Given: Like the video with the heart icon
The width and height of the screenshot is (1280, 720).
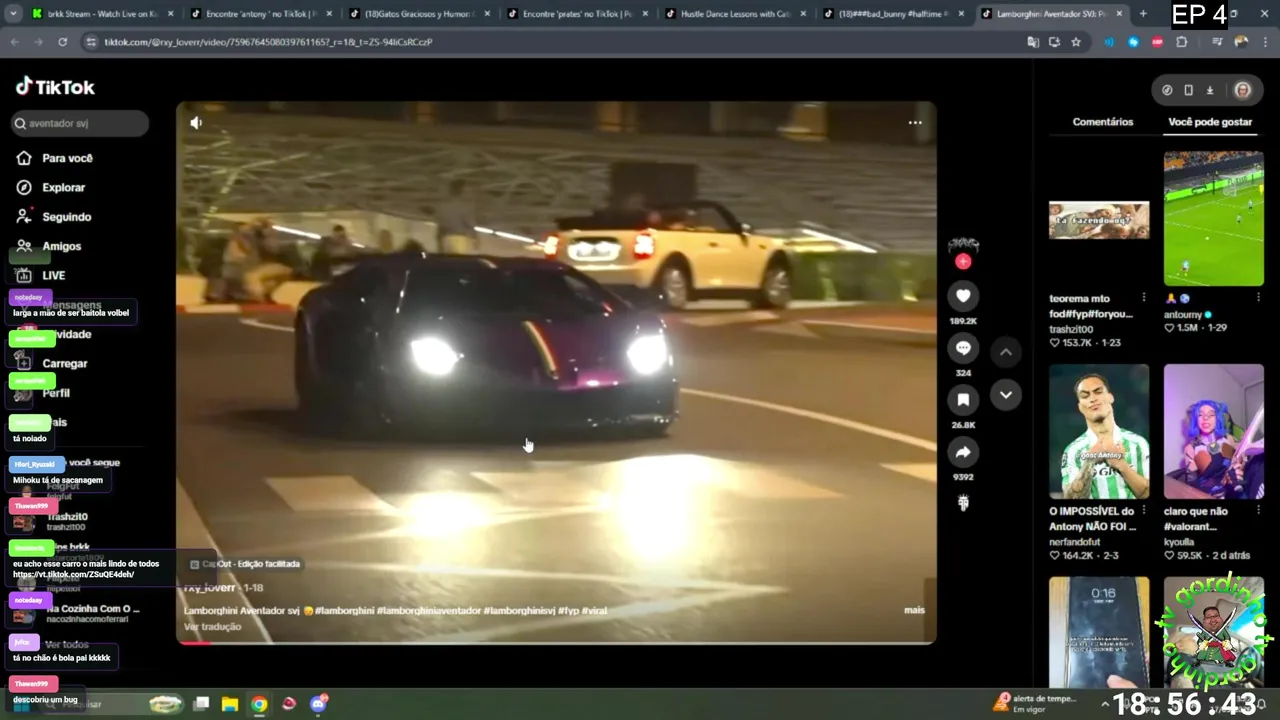Looking at the screenshot, I should coord(963,295).
